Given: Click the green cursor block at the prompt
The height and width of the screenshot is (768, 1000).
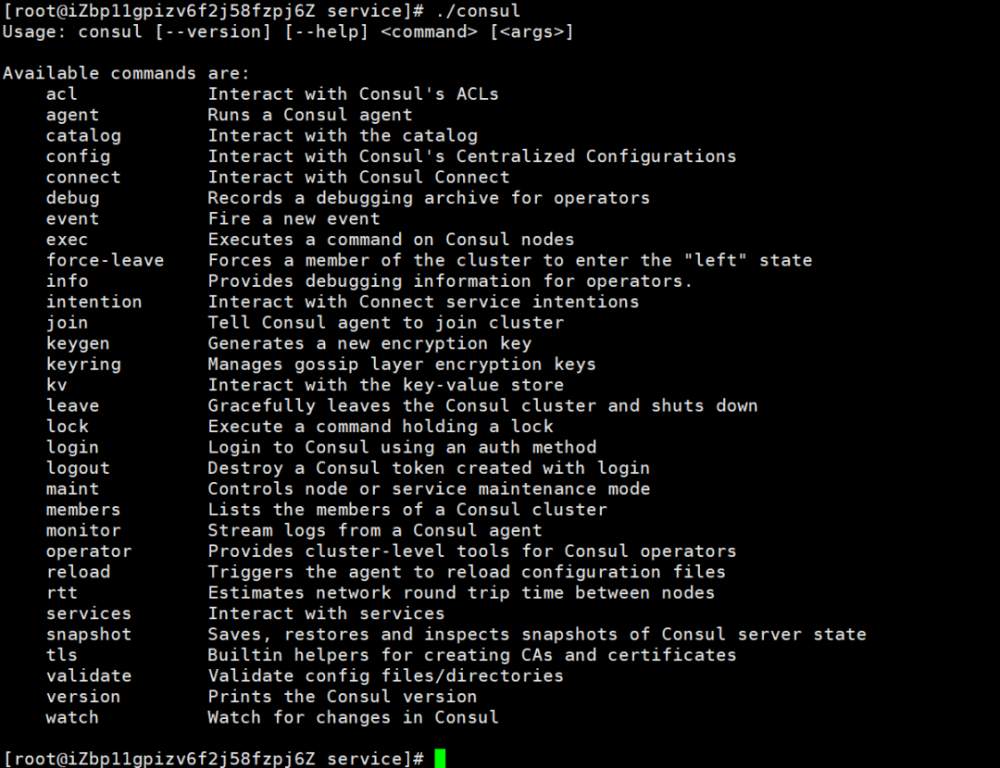Looking at the screenshot, I should pos(440,759).
